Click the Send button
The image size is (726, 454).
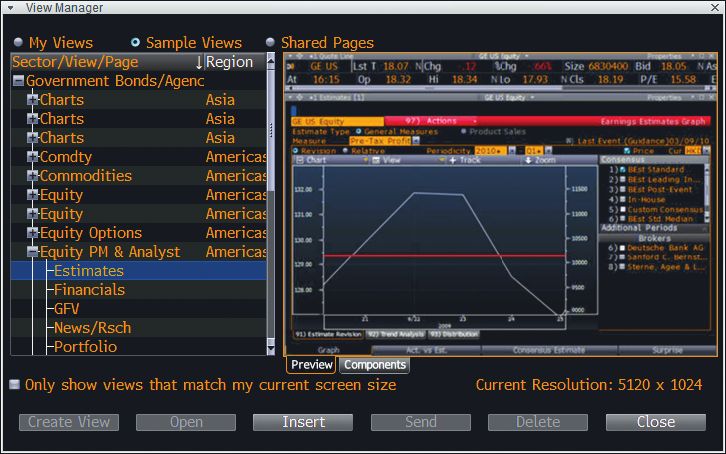pos(421,422)
